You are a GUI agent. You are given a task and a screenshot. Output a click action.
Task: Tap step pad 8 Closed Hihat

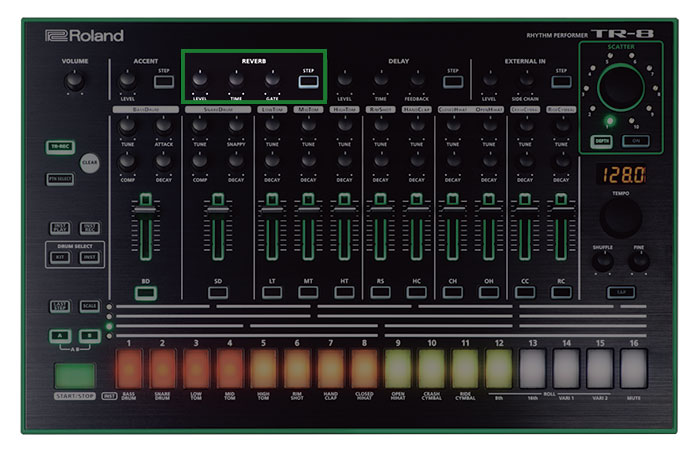(x=364, y=369)
